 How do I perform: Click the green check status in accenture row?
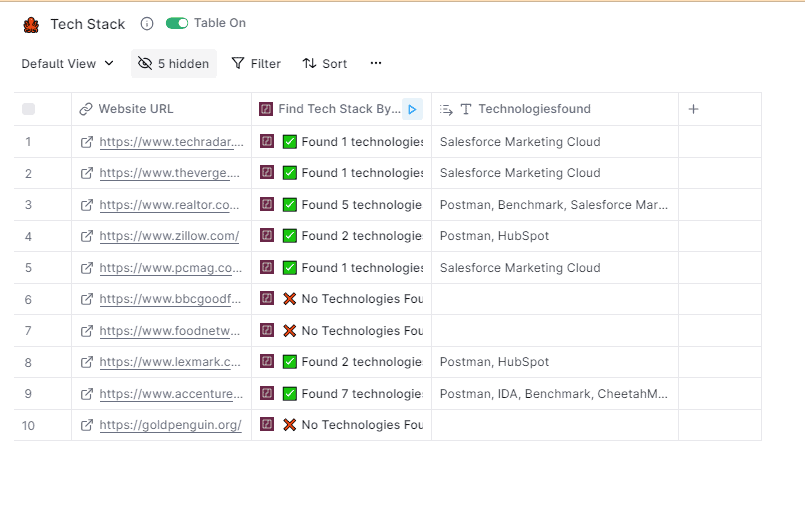point(290,394)
